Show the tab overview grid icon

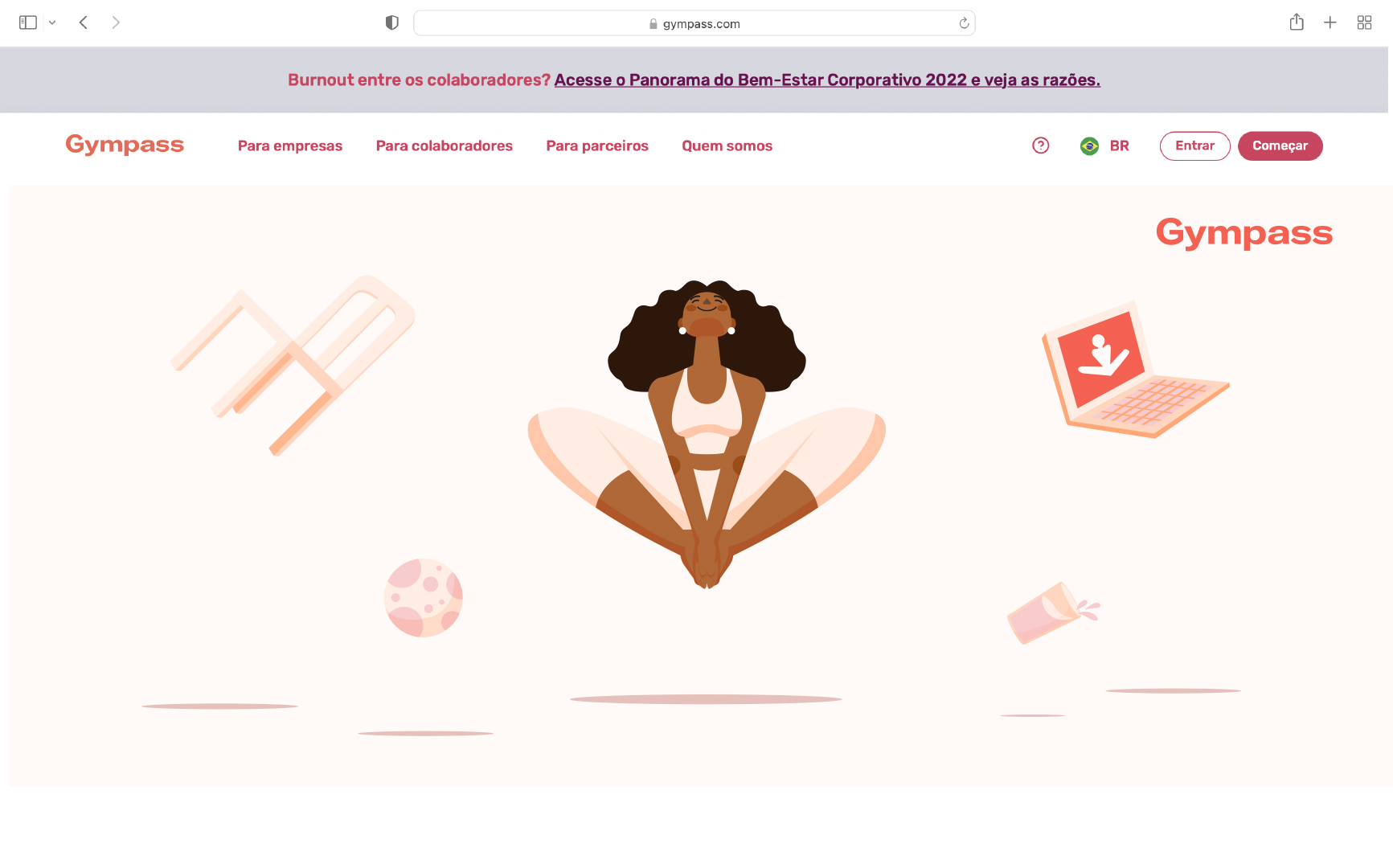pos(1364,23)
